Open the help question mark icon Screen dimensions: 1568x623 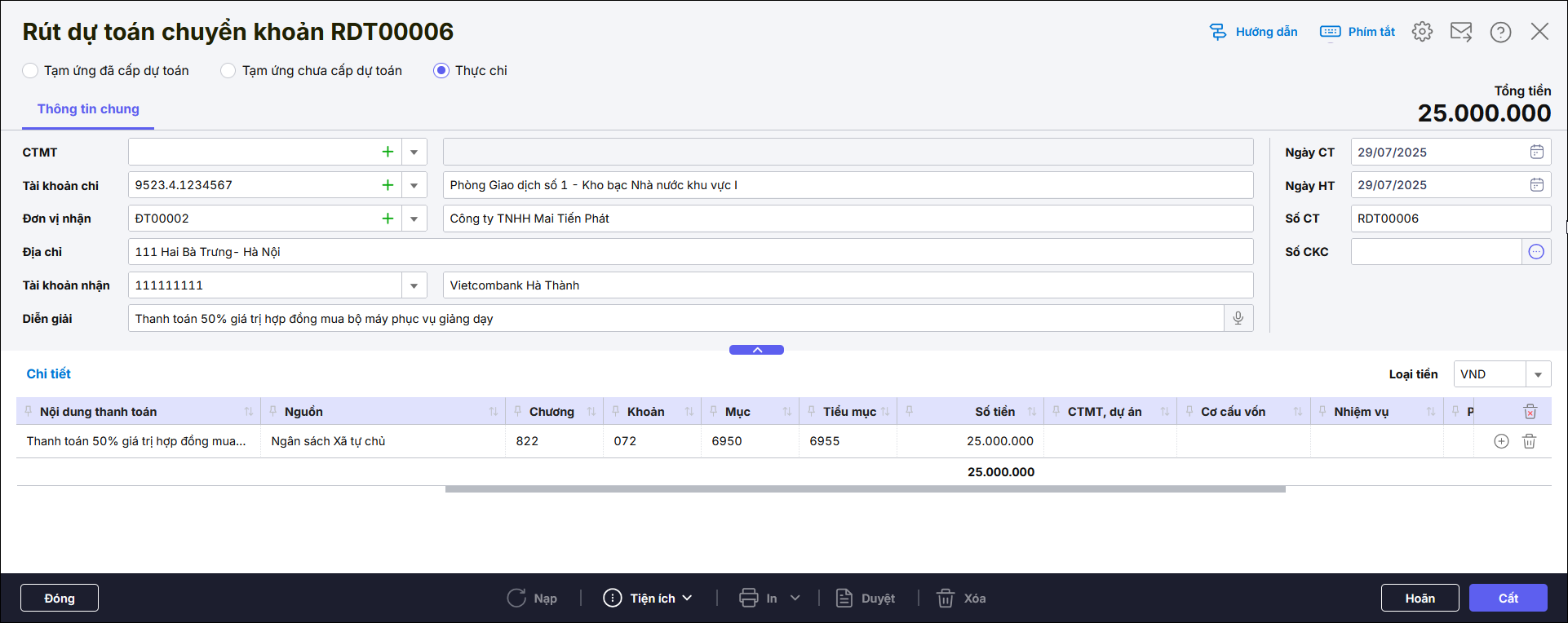[1500, 32]
